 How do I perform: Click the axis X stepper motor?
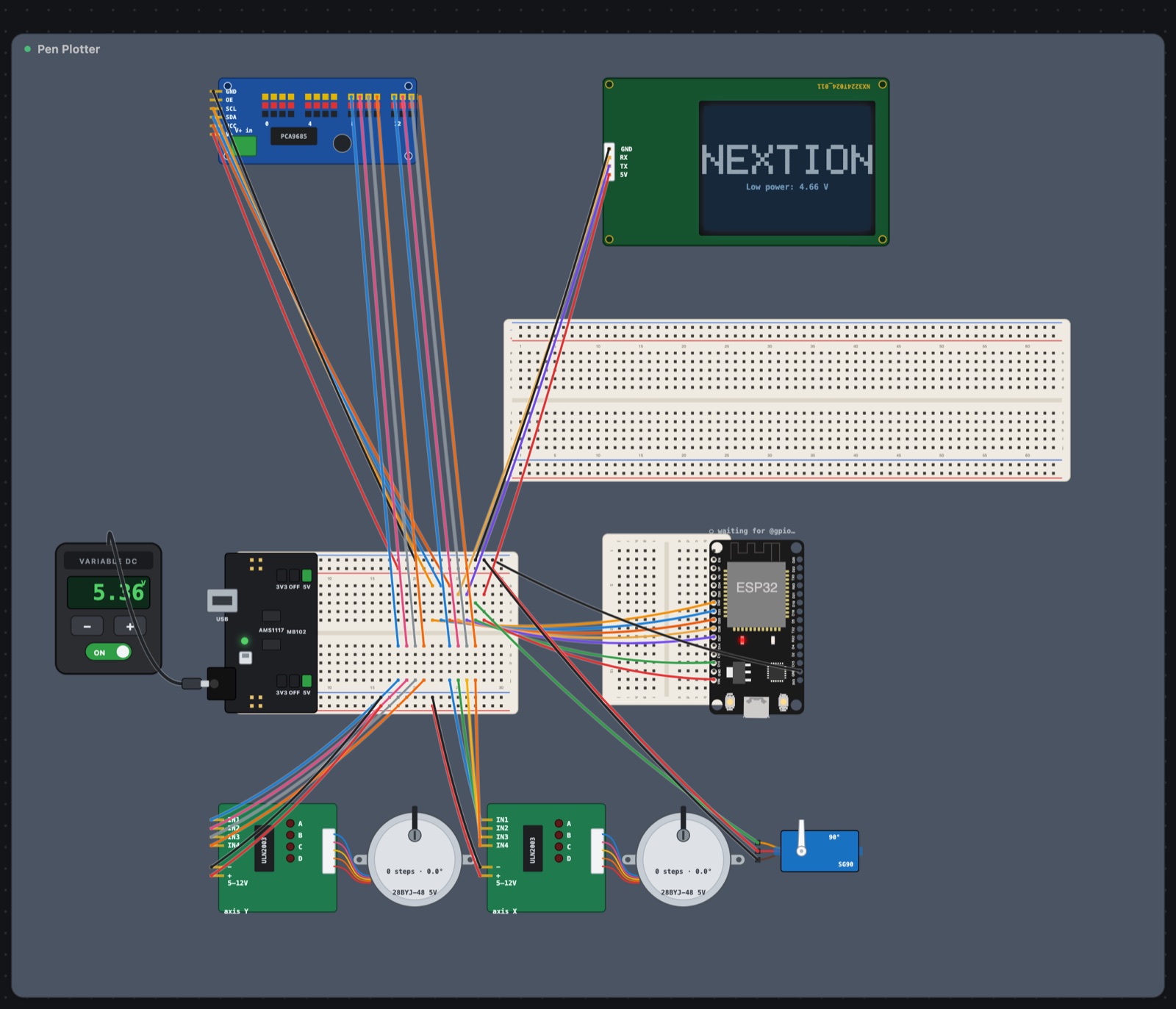point(683,858)
